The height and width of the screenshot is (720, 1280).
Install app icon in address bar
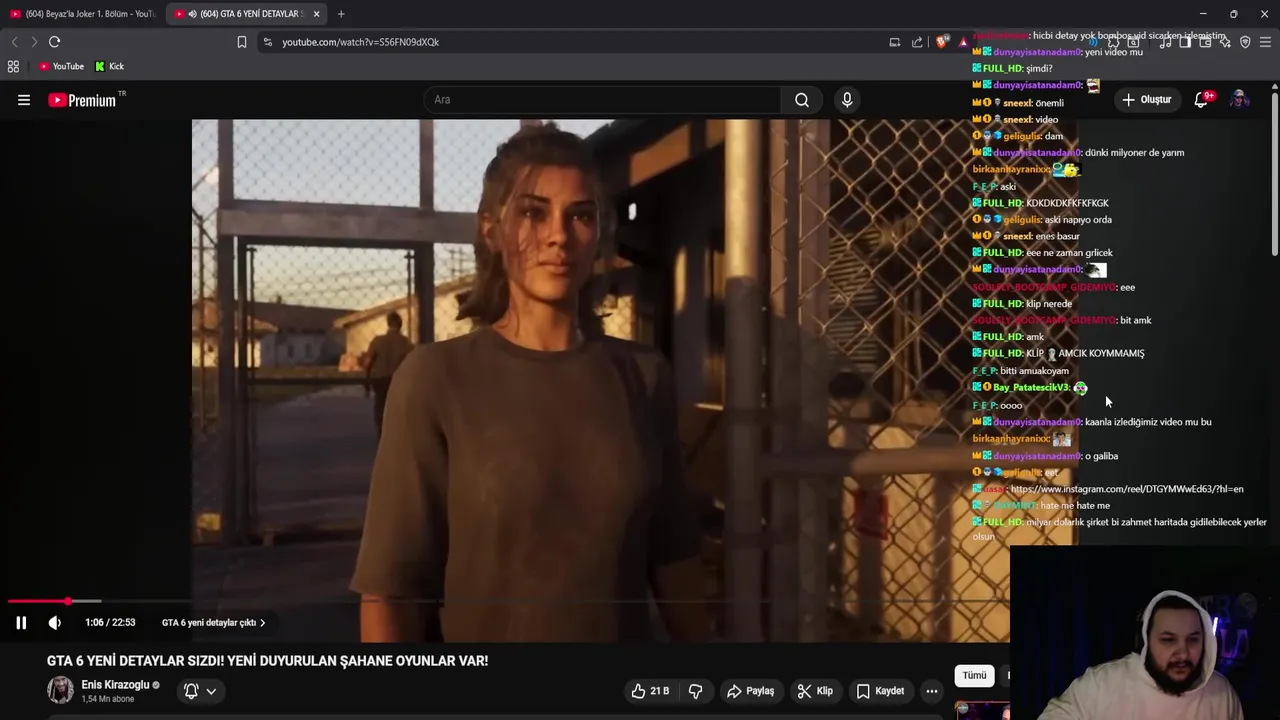(895, 42)
